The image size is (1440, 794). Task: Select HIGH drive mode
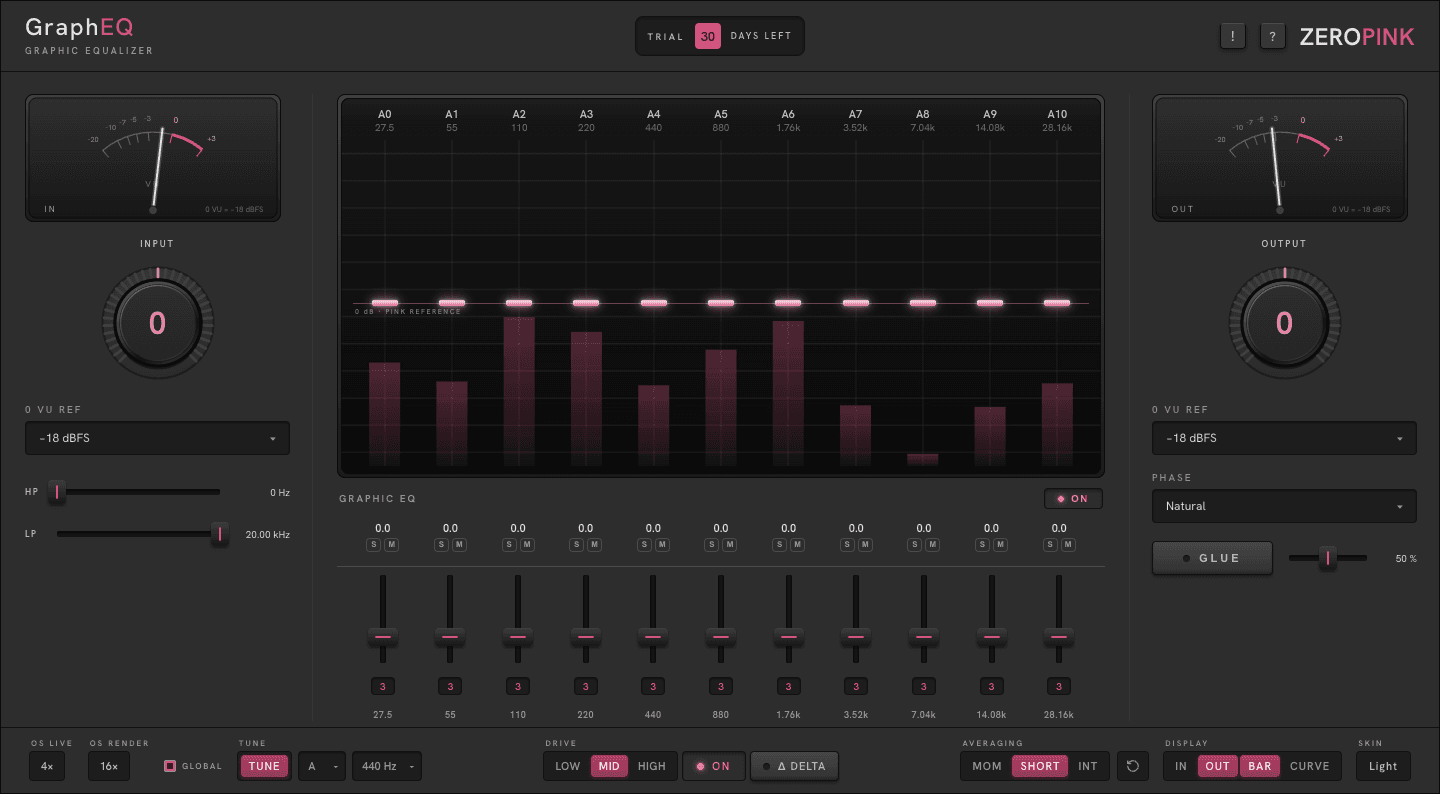tap(652, 766)
